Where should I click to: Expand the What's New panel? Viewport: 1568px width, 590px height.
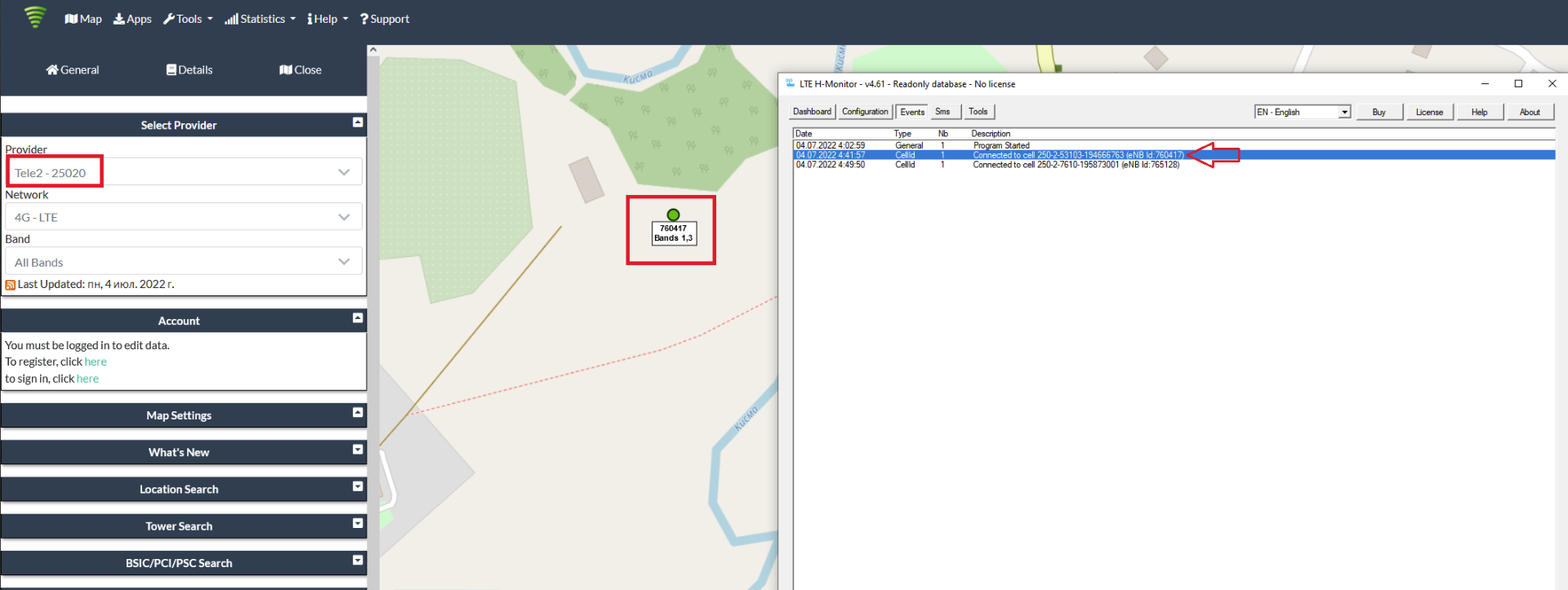click(x=358, y=450)
